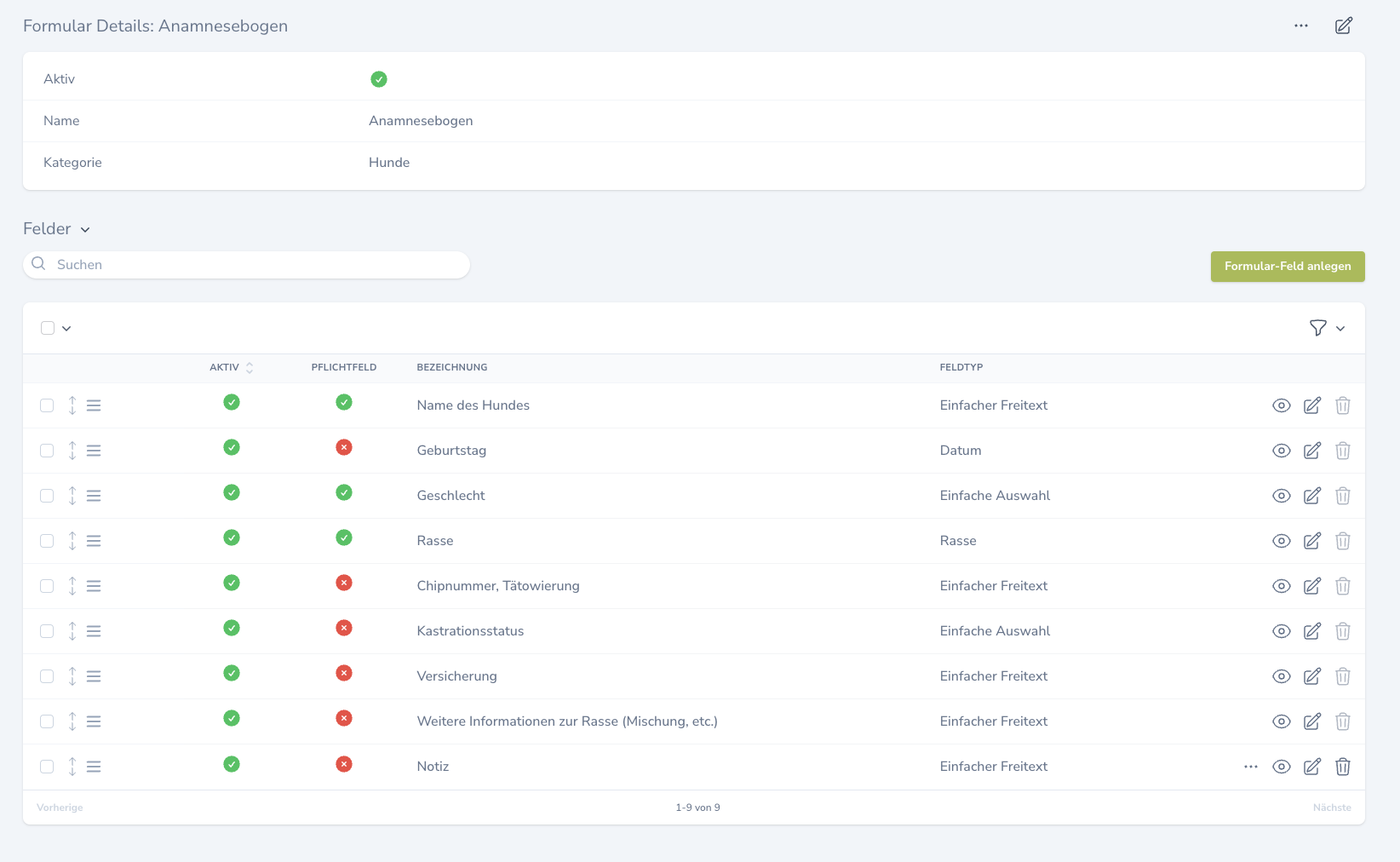1400x862 pixels.
Task: Tick the checkbox for Versicherung
Action: tap(47, 676)
